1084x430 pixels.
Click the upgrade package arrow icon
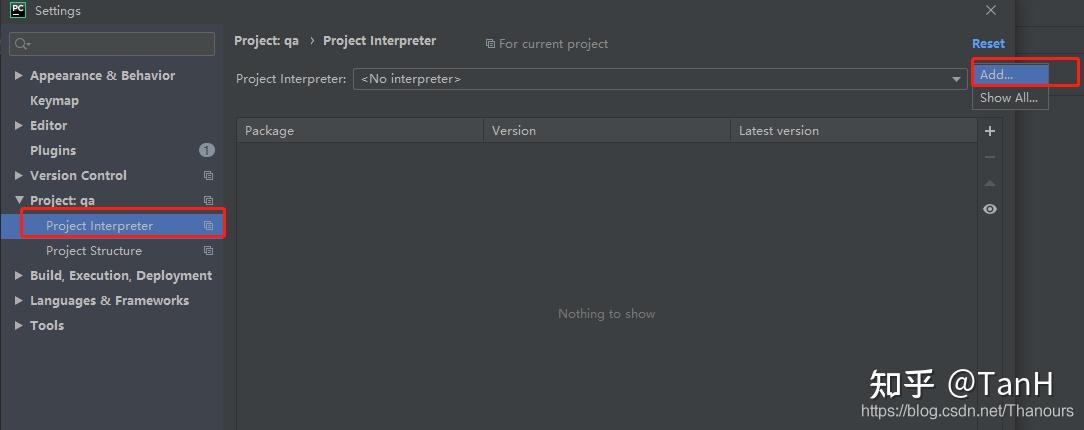coord(990,183)
